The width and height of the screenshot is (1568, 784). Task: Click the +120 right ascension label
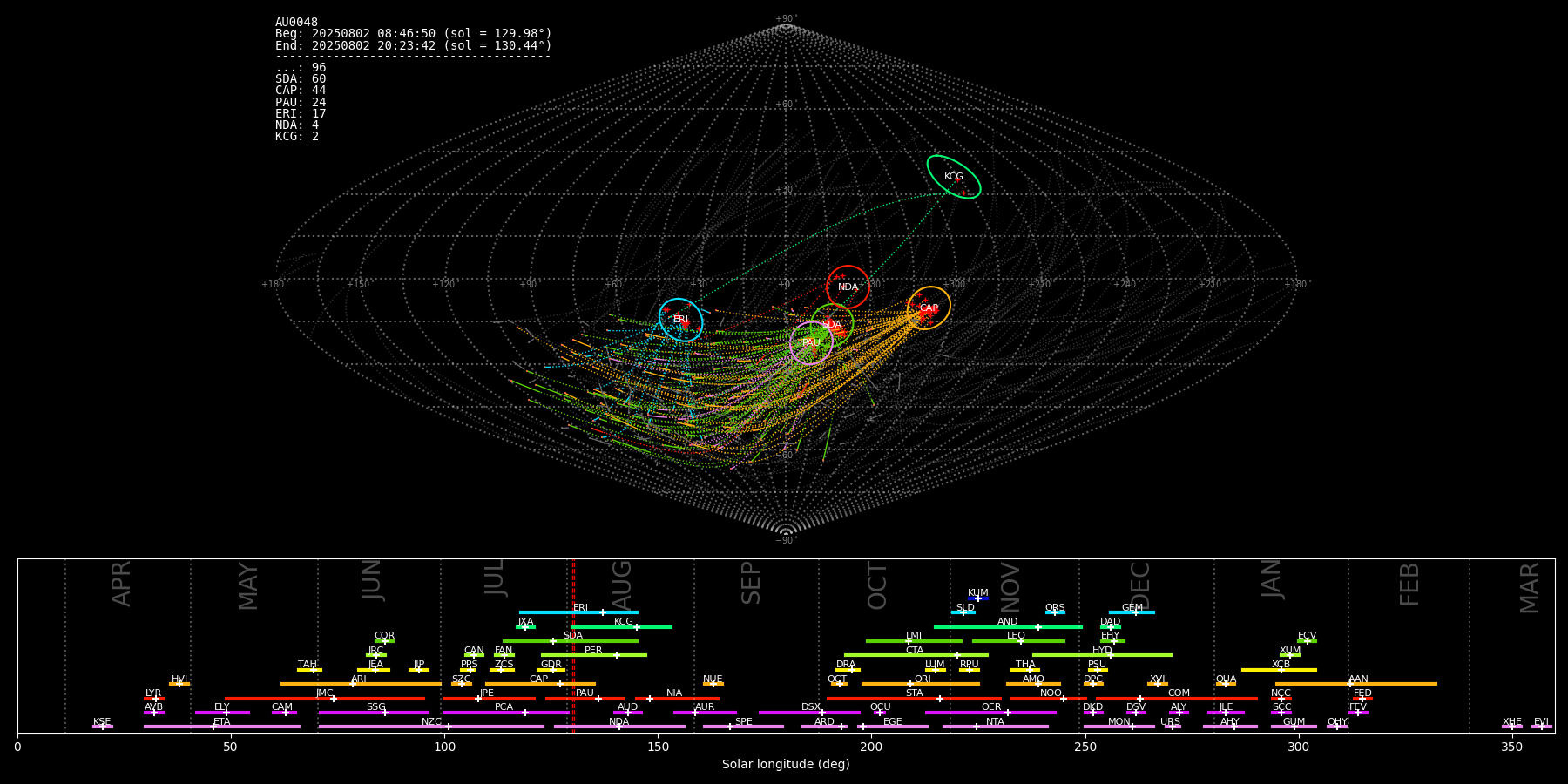[443, 285]
